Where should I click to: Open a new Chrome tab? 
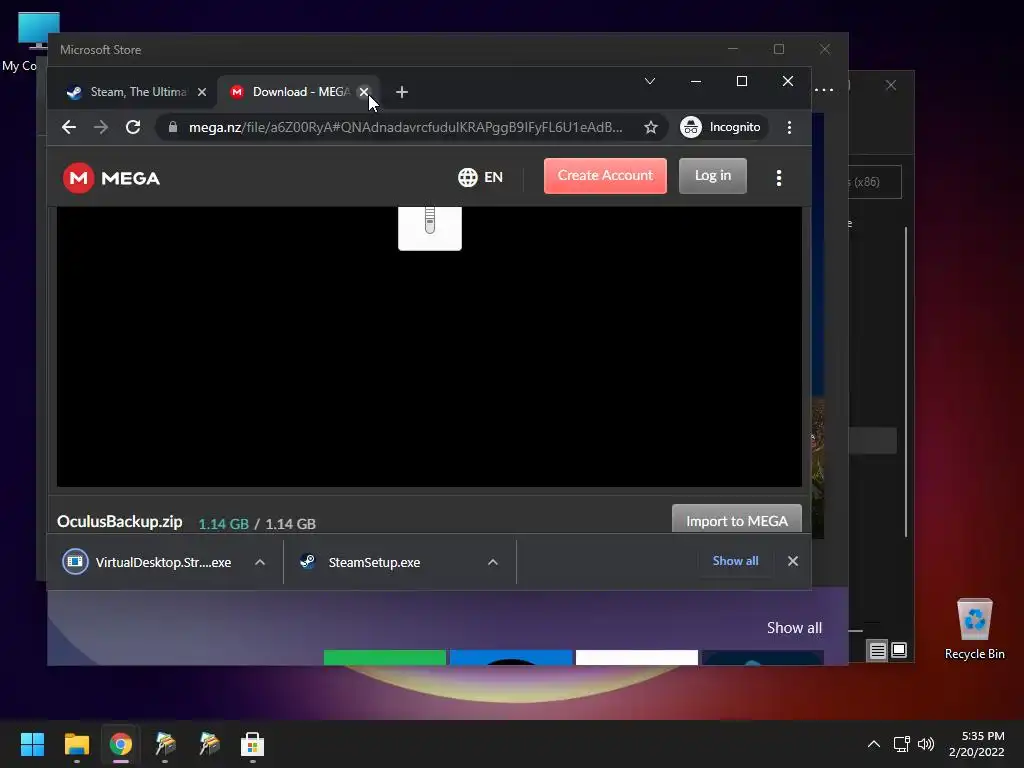point(402,92)
